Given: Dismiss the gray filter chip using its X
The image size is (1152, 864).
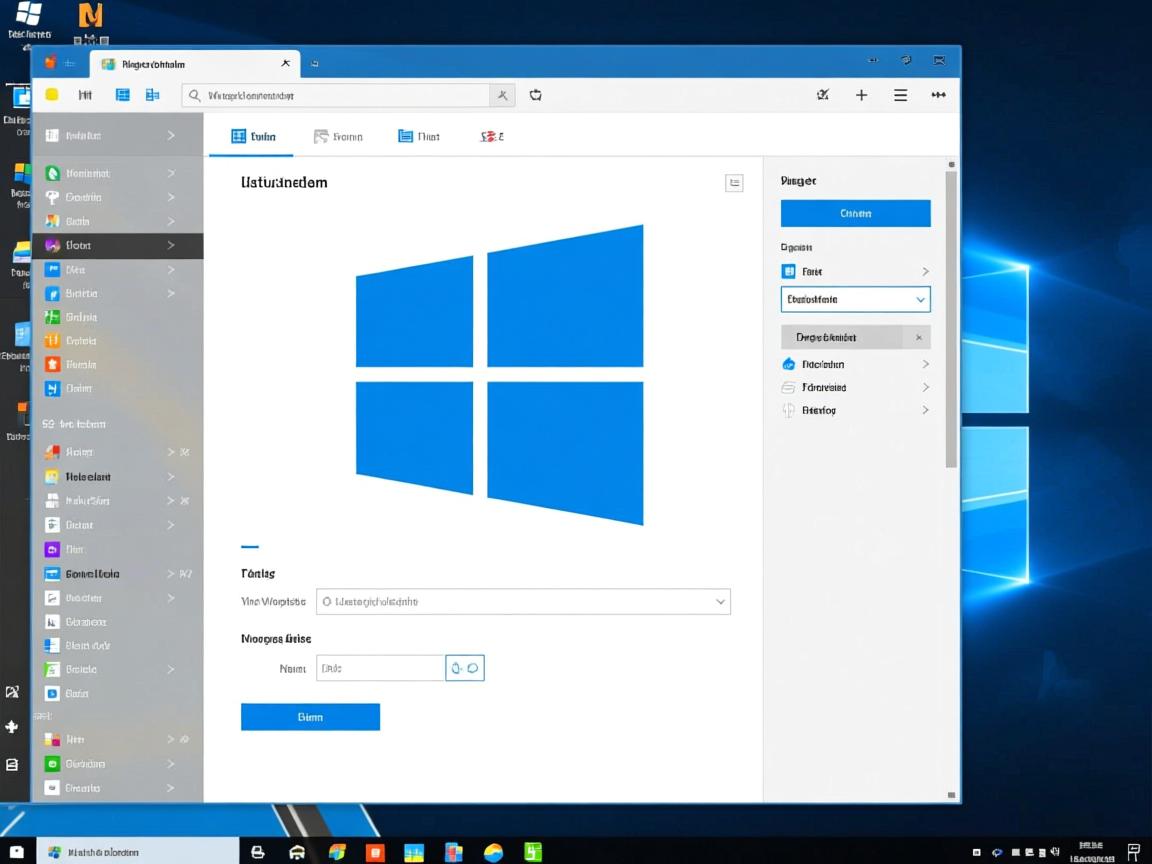Looking at the screenshot, I should pyautogui.click(x=918, y=337).
